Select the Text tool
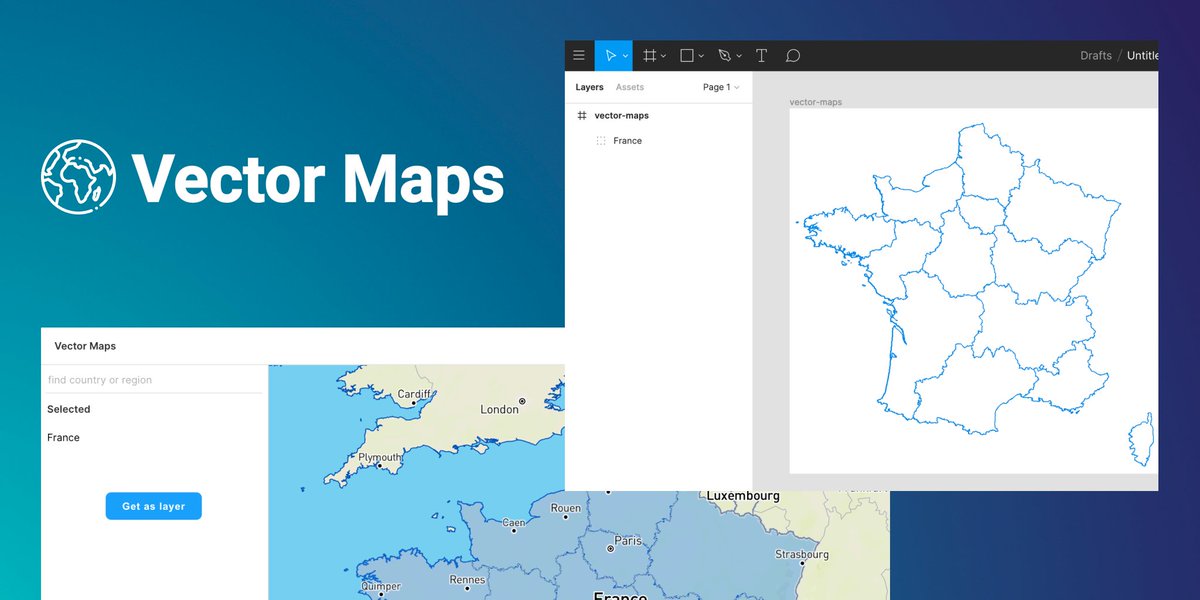Viewport: 1200px width, 600px height. pyautogui.click(x=761, y=55)
